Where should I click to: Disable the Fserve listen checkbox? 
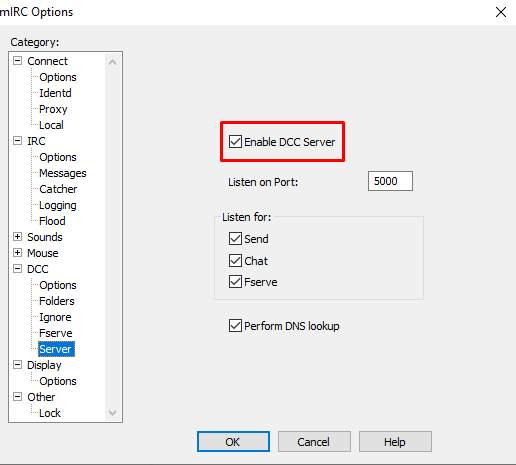(235, 282)
